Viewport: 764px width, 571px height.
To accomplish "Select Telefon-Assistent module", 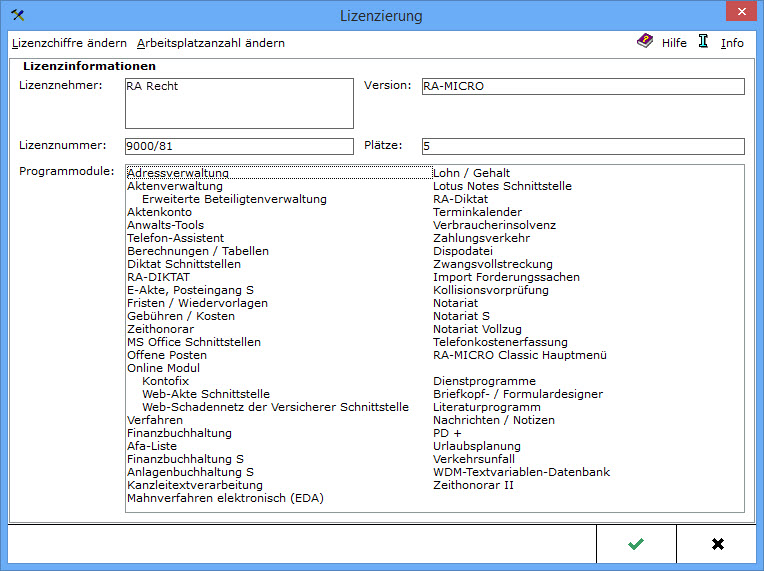I will tap(175, 238).
